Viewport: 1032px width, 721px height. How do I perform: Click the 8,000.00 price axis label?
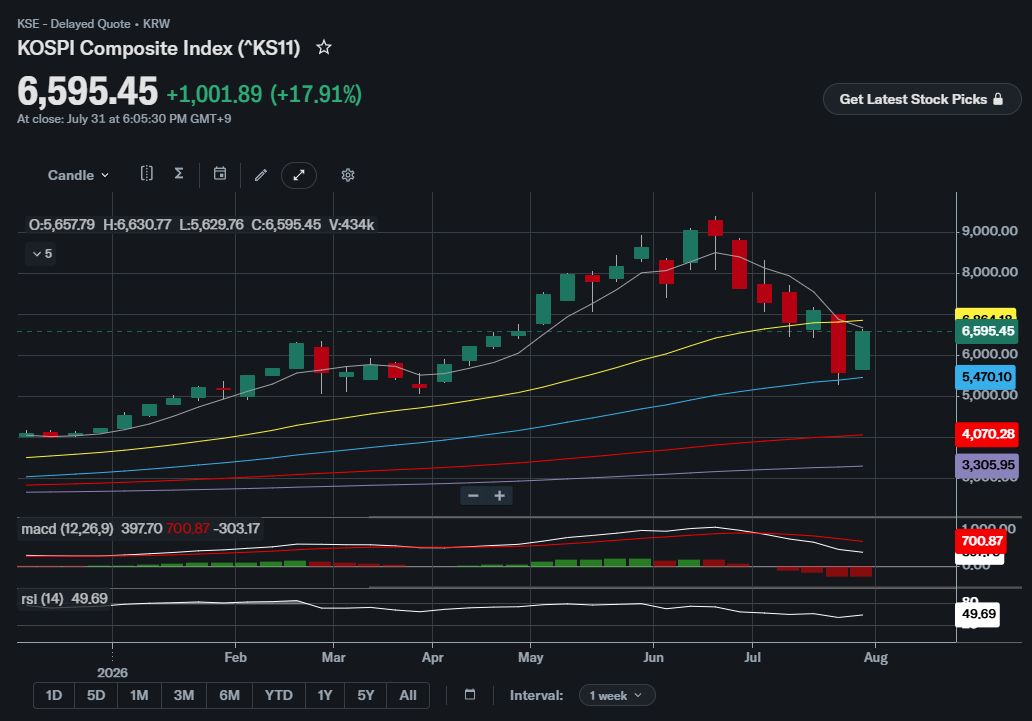coord(990,272)
